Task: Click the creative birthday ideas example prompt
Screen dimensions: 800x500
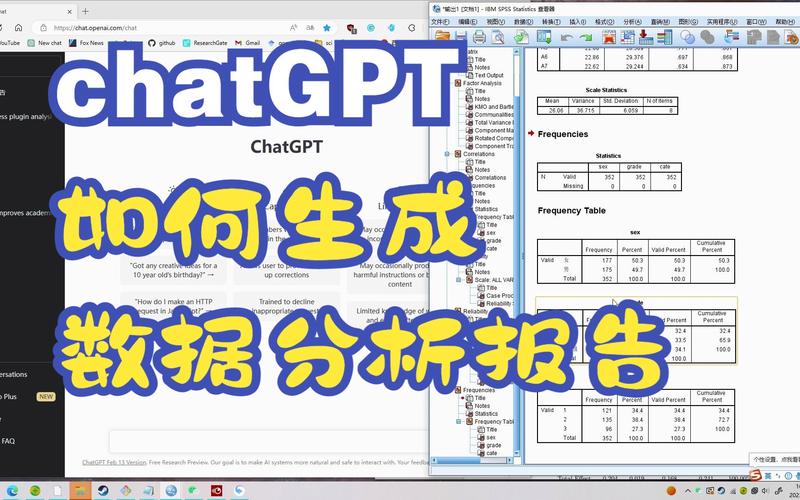Action: [x=173, y=270]
